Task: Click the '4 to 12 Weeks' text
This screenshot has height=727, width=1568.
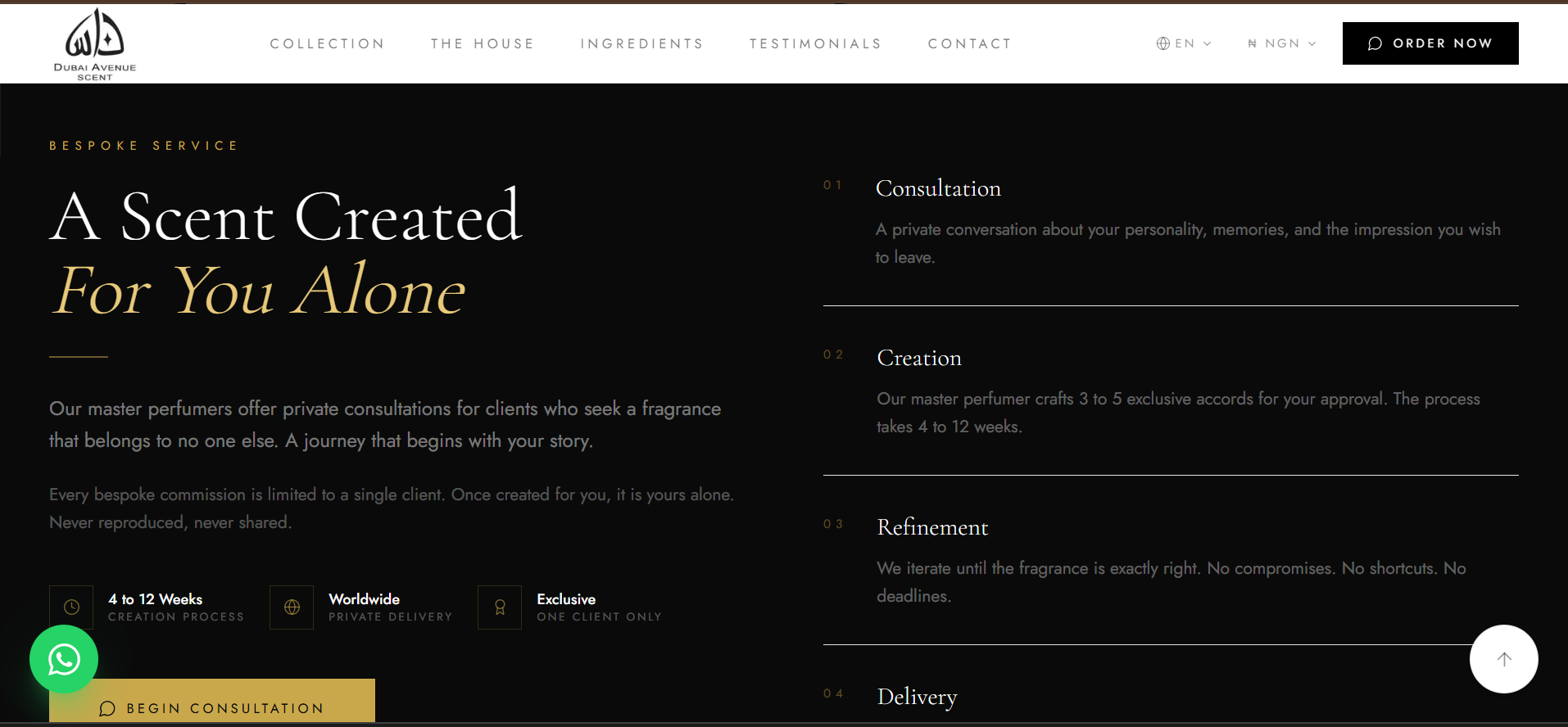Action: (155, 599)
